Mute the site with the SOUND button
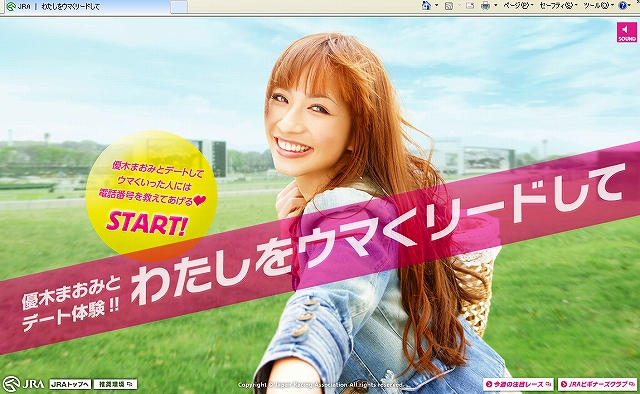Viewport: 640px width, 394px height. pos(627,32)
